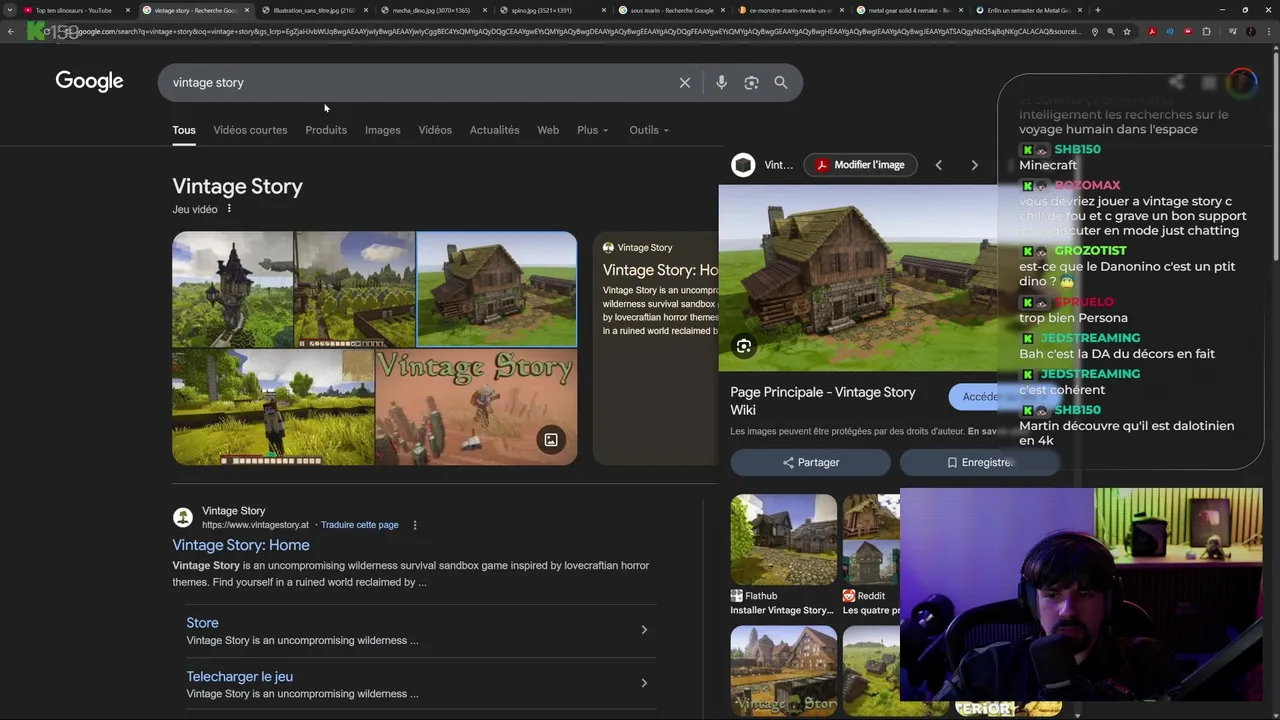The width and height of the screenshot is (1280, 720).
Task: Switch to the Actualités tab
Action: click(x=494, y=130)
